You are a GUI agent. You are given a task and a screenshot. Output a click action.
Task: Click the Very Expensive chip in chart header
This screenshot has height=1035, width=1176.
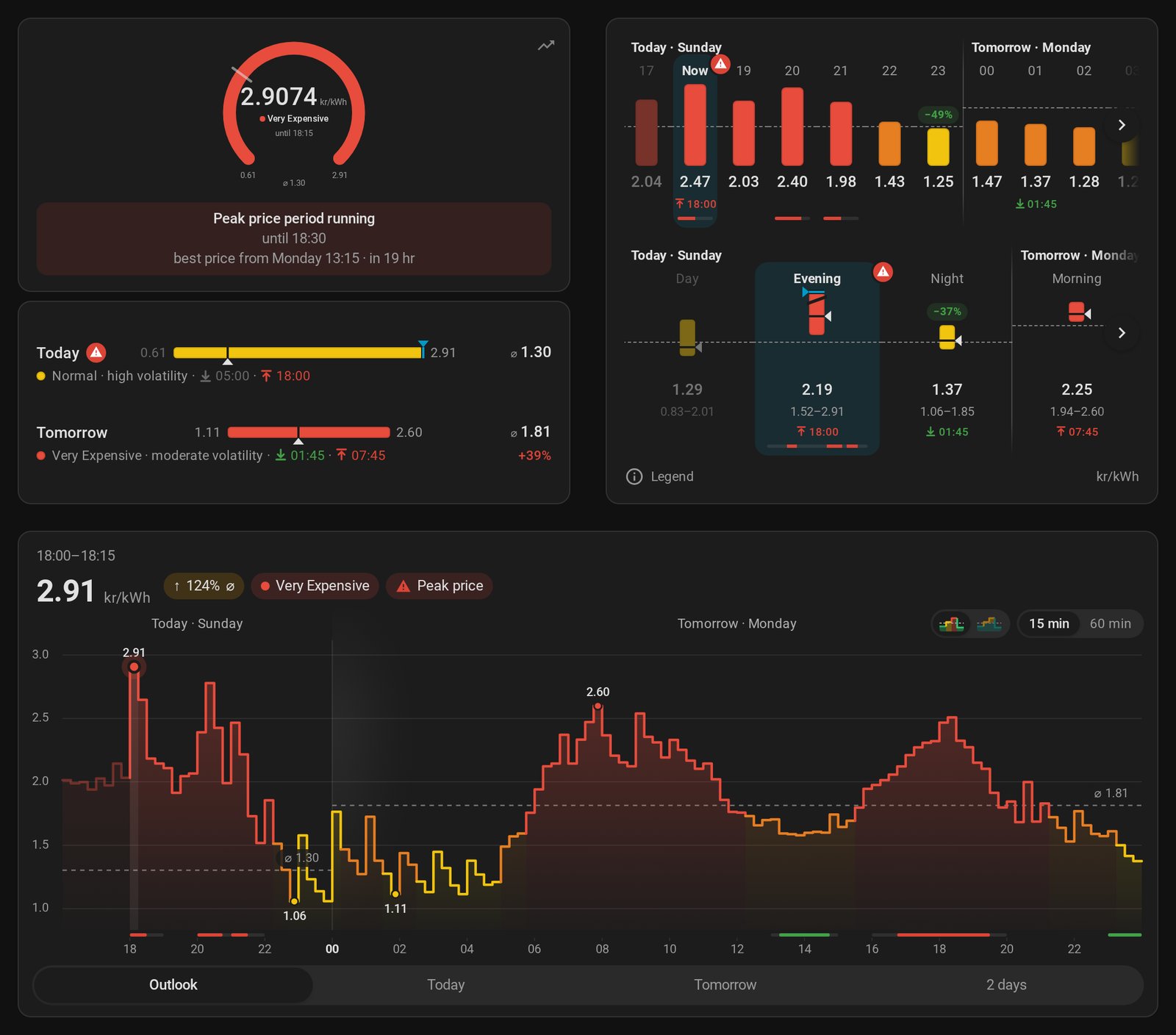point(315,586)
